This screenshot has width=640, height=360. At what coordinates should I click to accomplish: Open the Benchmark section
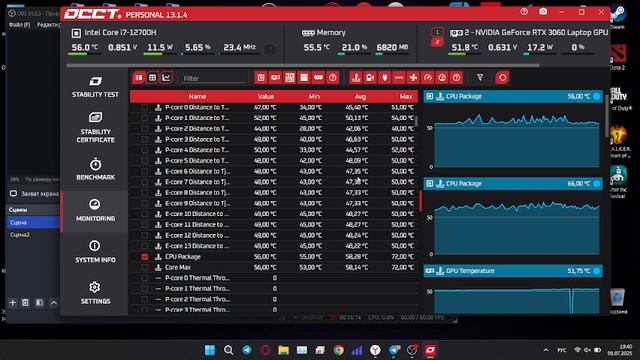95,169
